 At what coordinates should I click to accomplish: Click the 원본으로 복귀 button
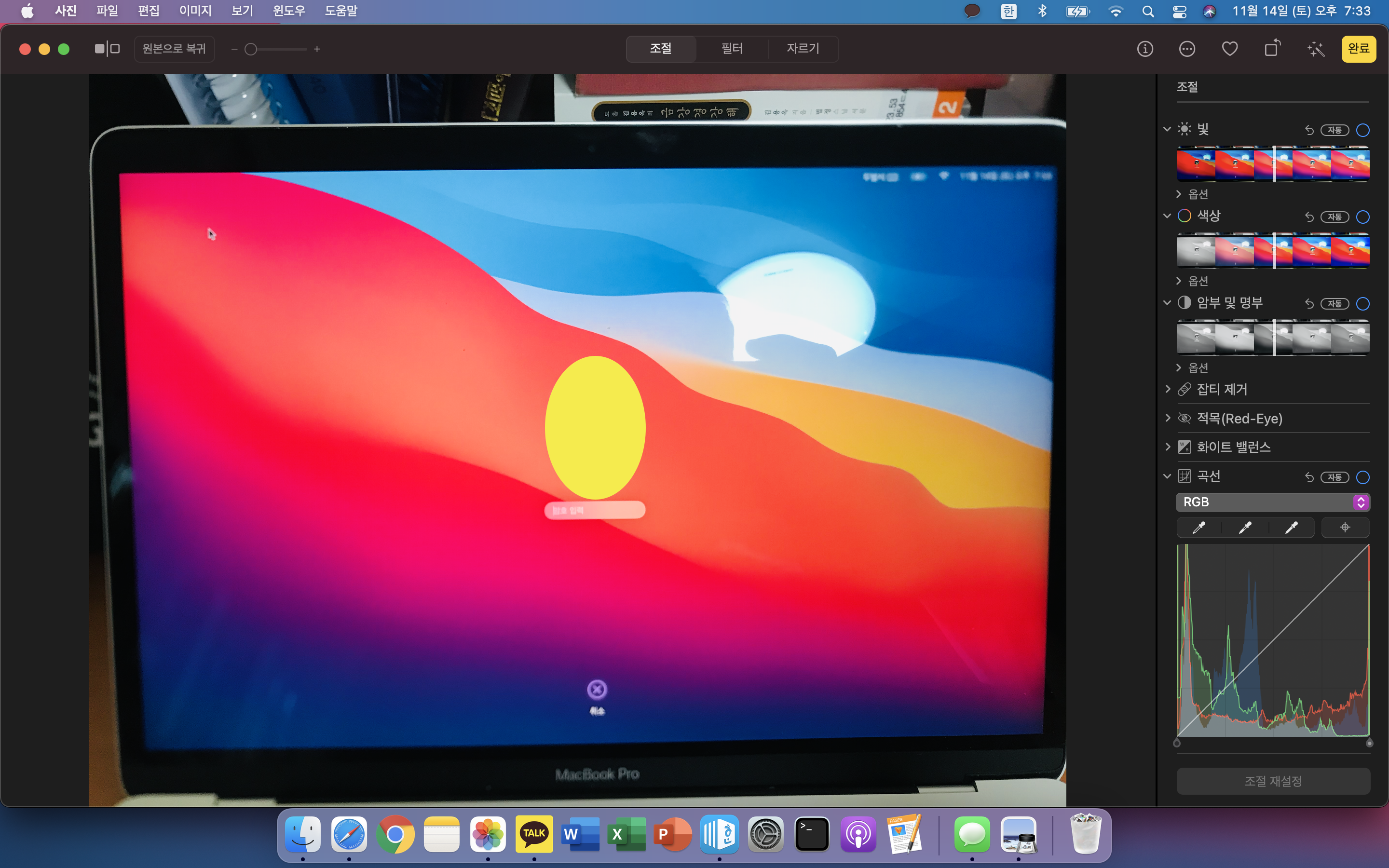(x=174, y=49)
